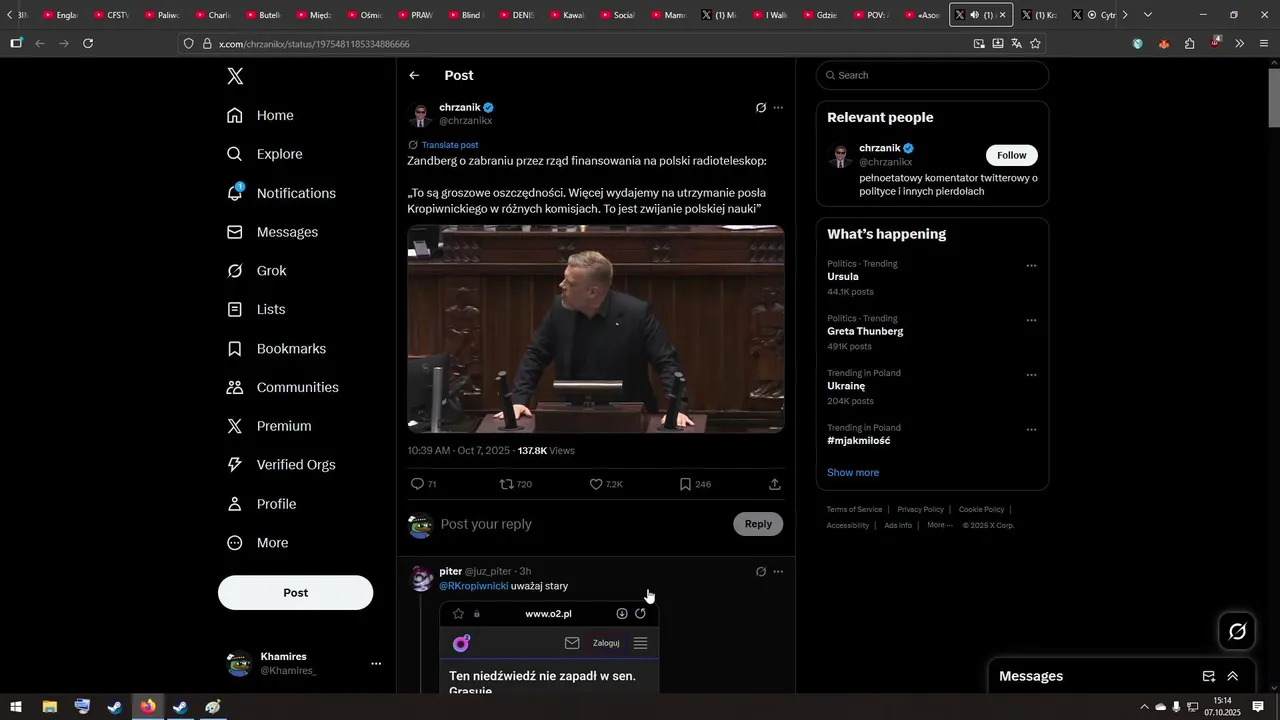This screenshot has height=720, width=1280.
Task: Bookmark the post with 246 bookmarks
Action: [685, 484]
